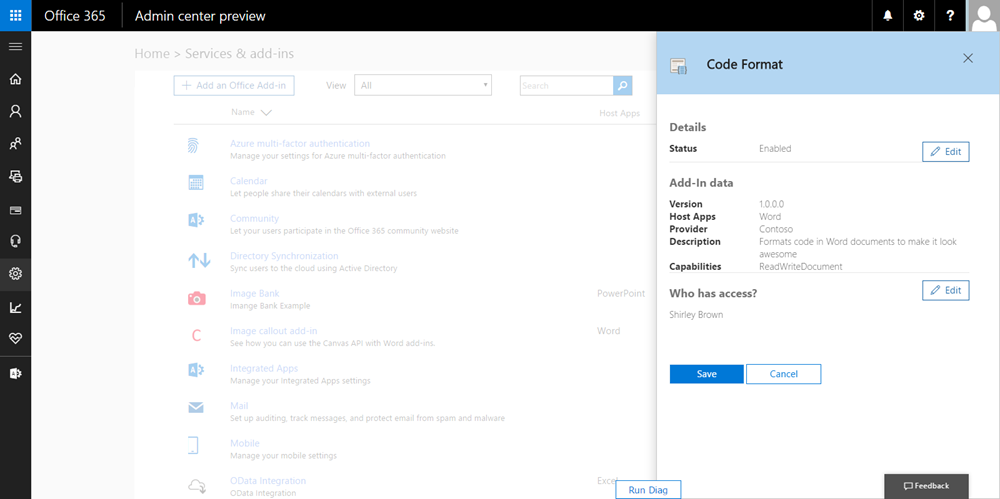
Task: Open the Integrated Apps link
Action: point(264,368)
